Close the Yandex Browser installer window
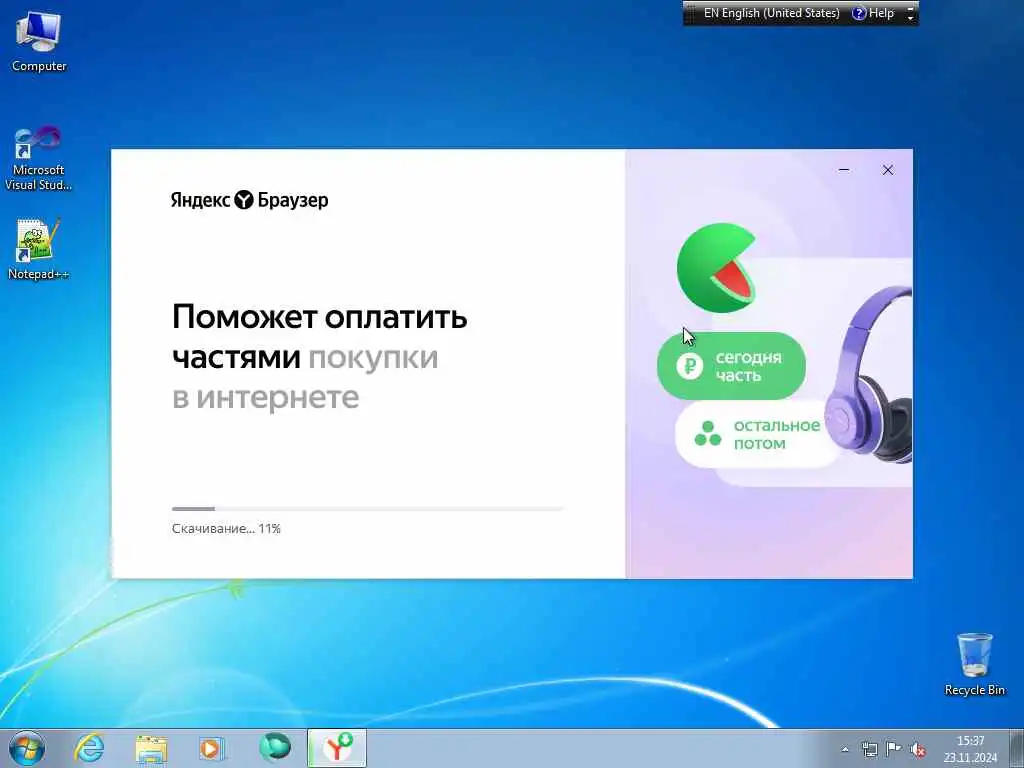The image size is (1024, 768). tap(888, 170)
